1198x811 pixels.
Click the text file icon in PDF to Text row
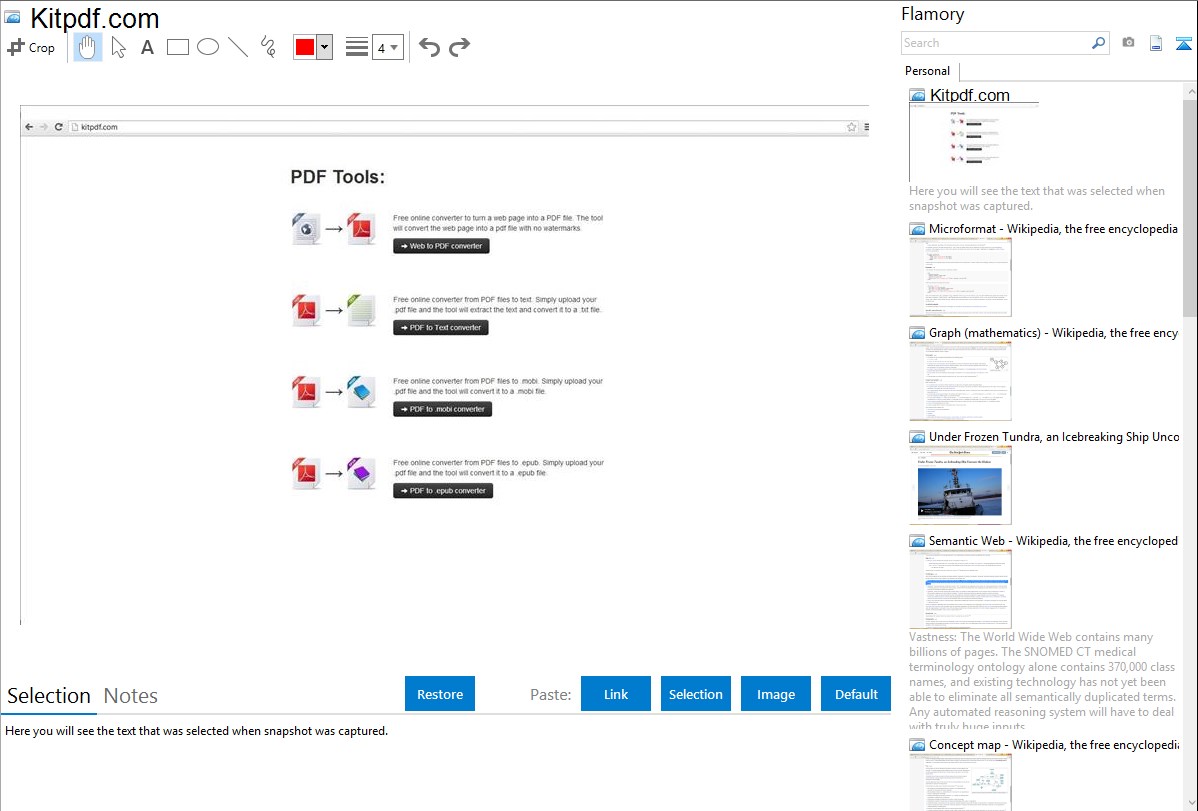[361, 310]
